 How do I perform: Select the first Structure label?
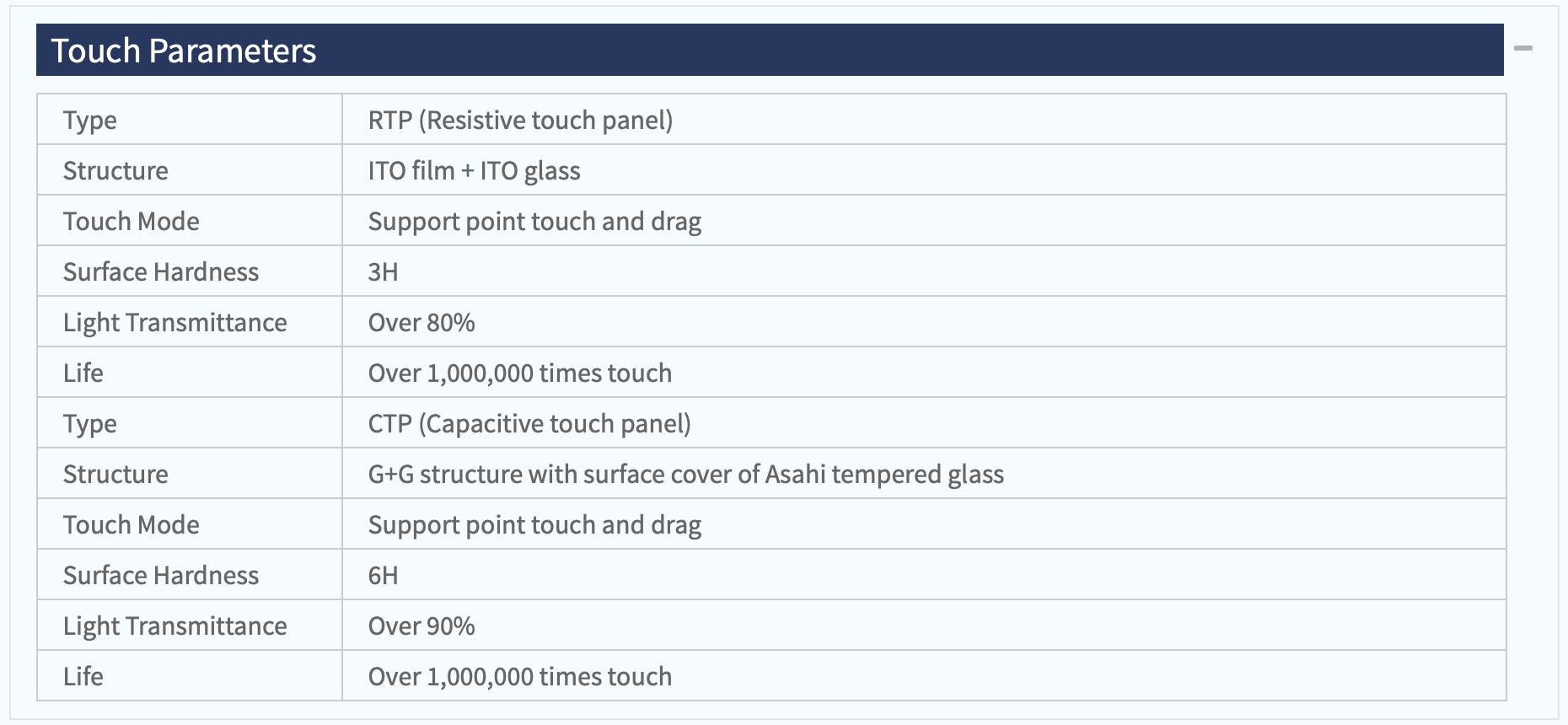tap(115, 170)
